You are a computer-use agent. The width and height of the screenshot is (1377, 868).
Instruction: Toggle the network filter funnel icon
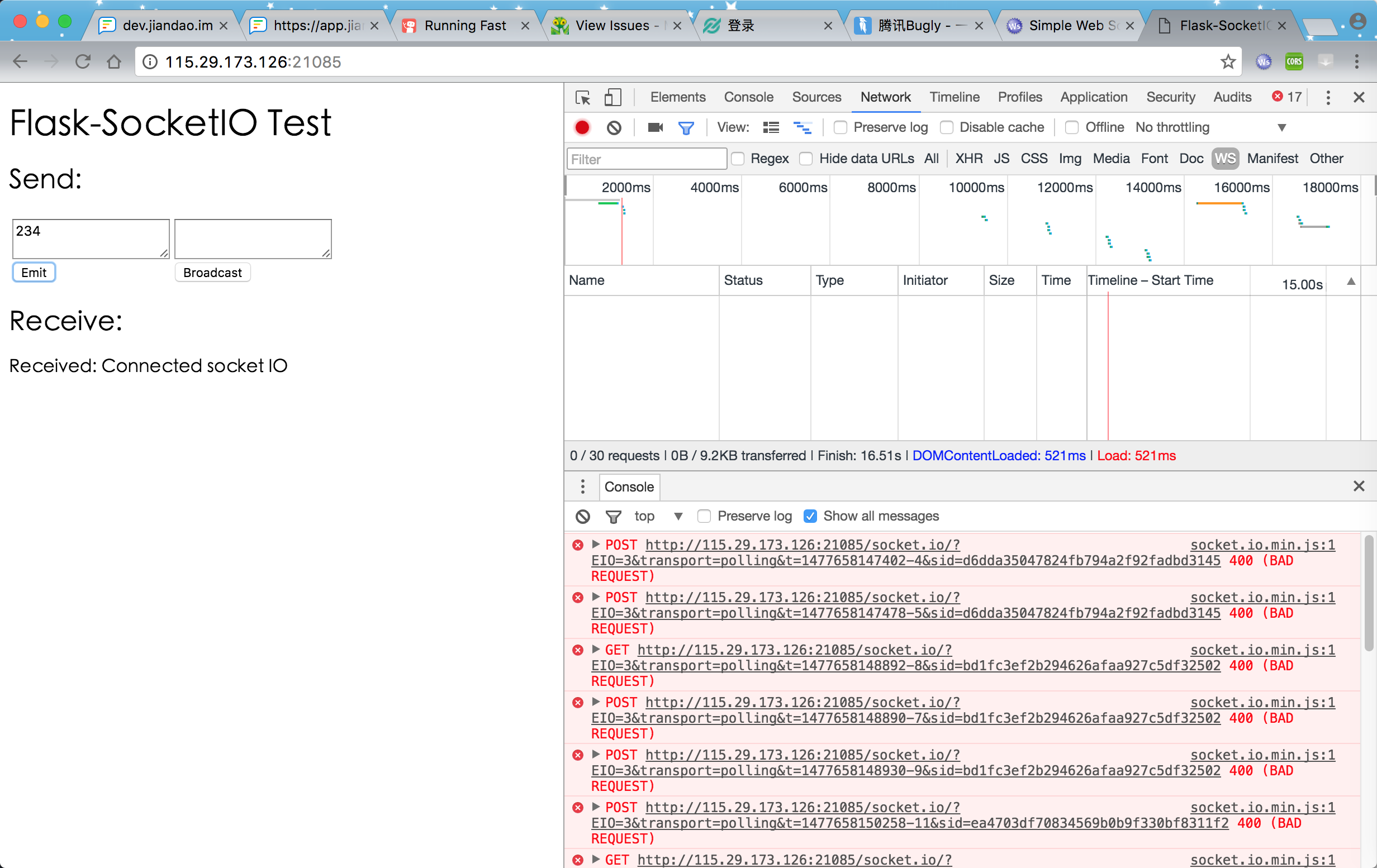686,127
